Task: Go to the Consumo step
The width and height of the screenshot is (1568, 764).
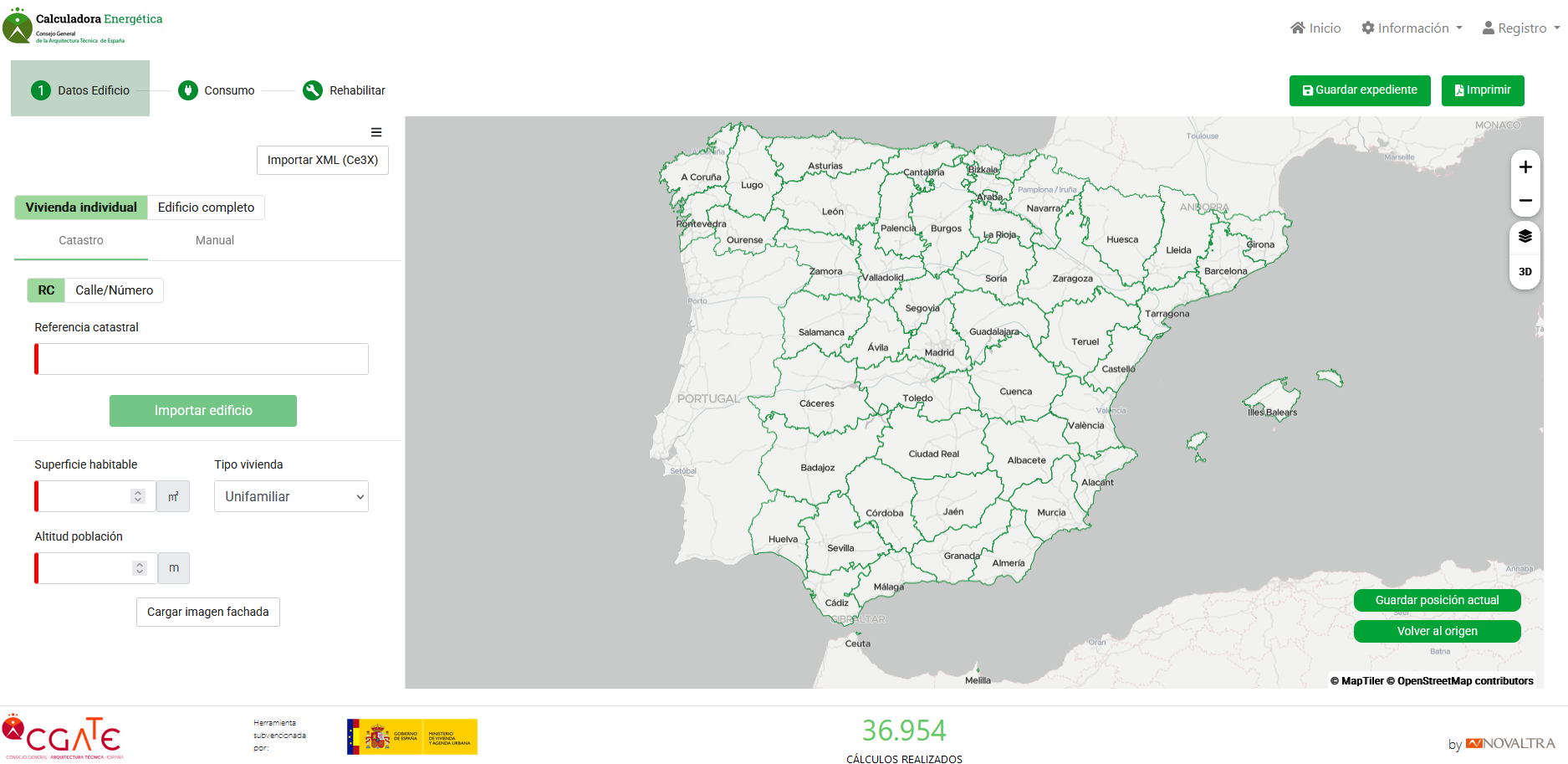Action: (x=217, y=90)
